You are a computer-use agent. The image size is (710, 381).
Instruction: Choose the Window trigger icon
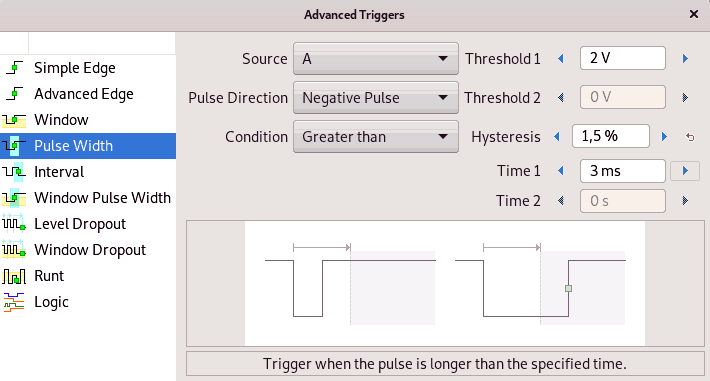coord(14,120)
